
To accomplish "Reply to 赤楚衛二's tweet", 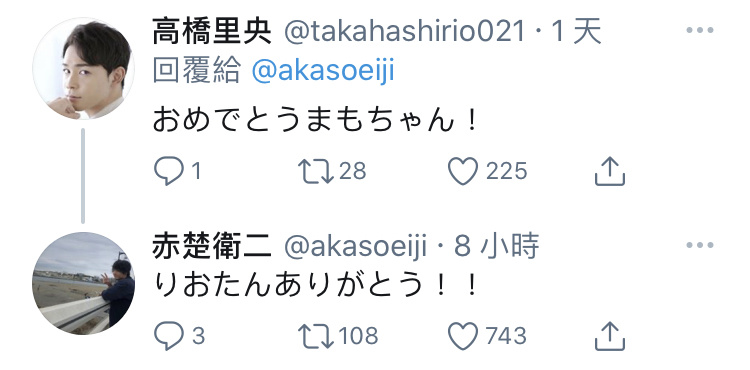I will click(169, 336).
